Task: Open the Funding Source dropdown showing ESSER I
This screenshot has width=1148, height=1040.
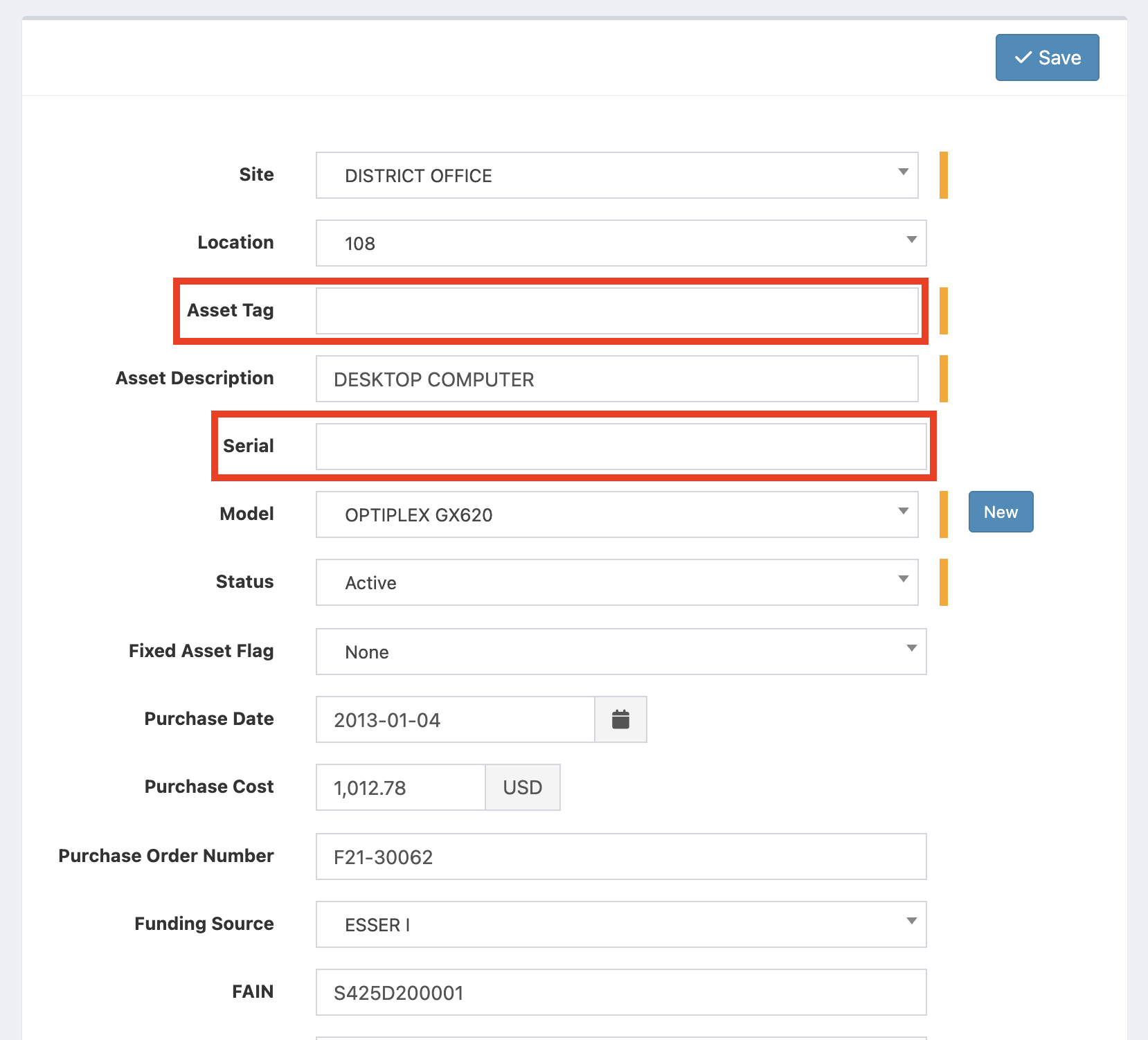Action: tap(620, 924)
